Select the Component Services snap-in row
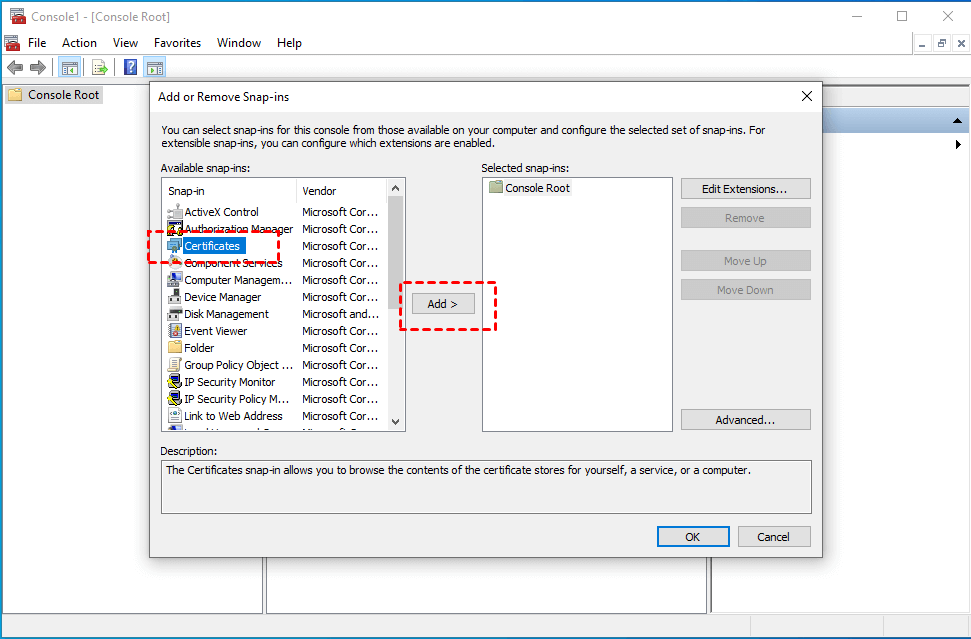The height and width of the screenshot is (639, 971). click(x=272, y=263)
